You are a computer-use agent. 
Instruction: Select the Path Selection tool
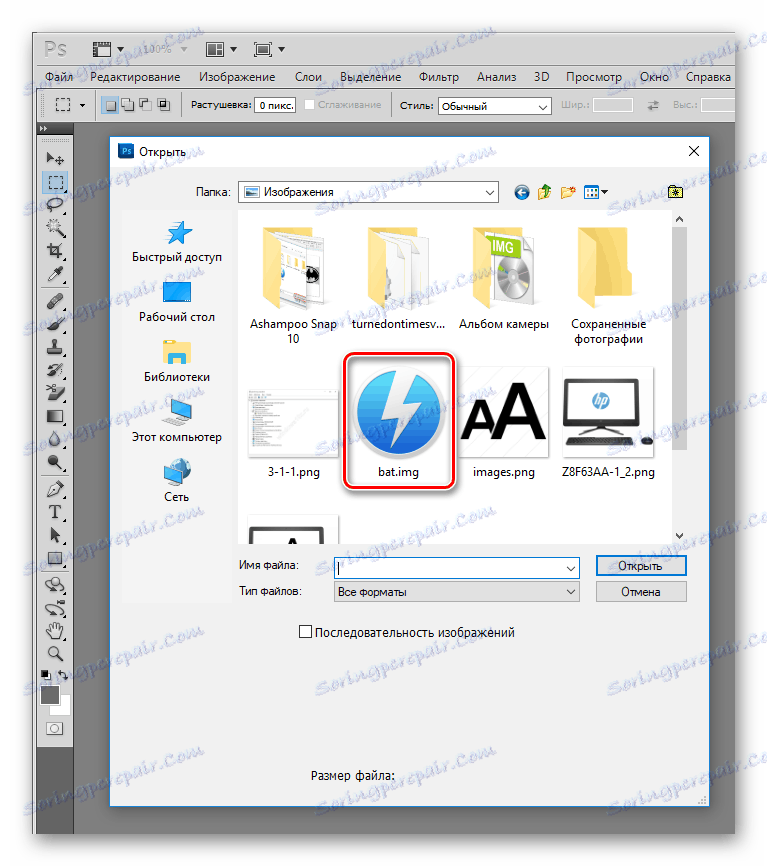55,535
